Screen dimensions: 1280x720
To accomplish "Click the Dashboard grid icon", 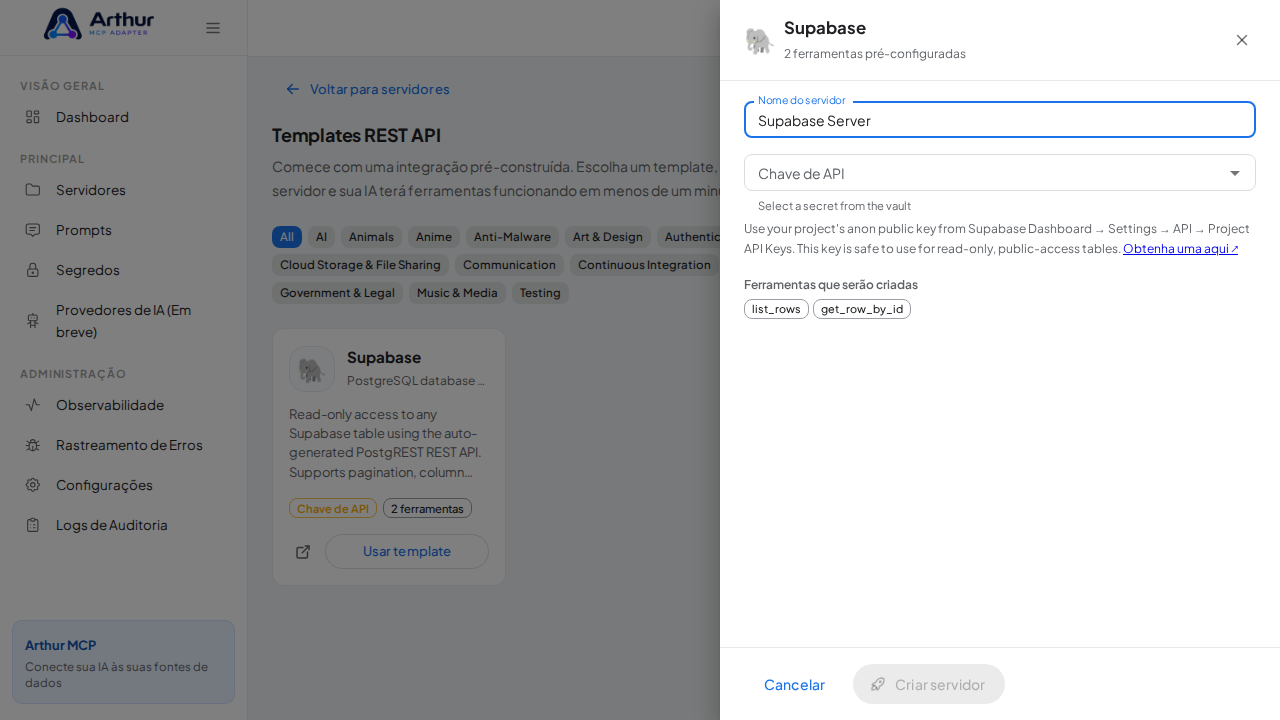I will tap(33, 117).
